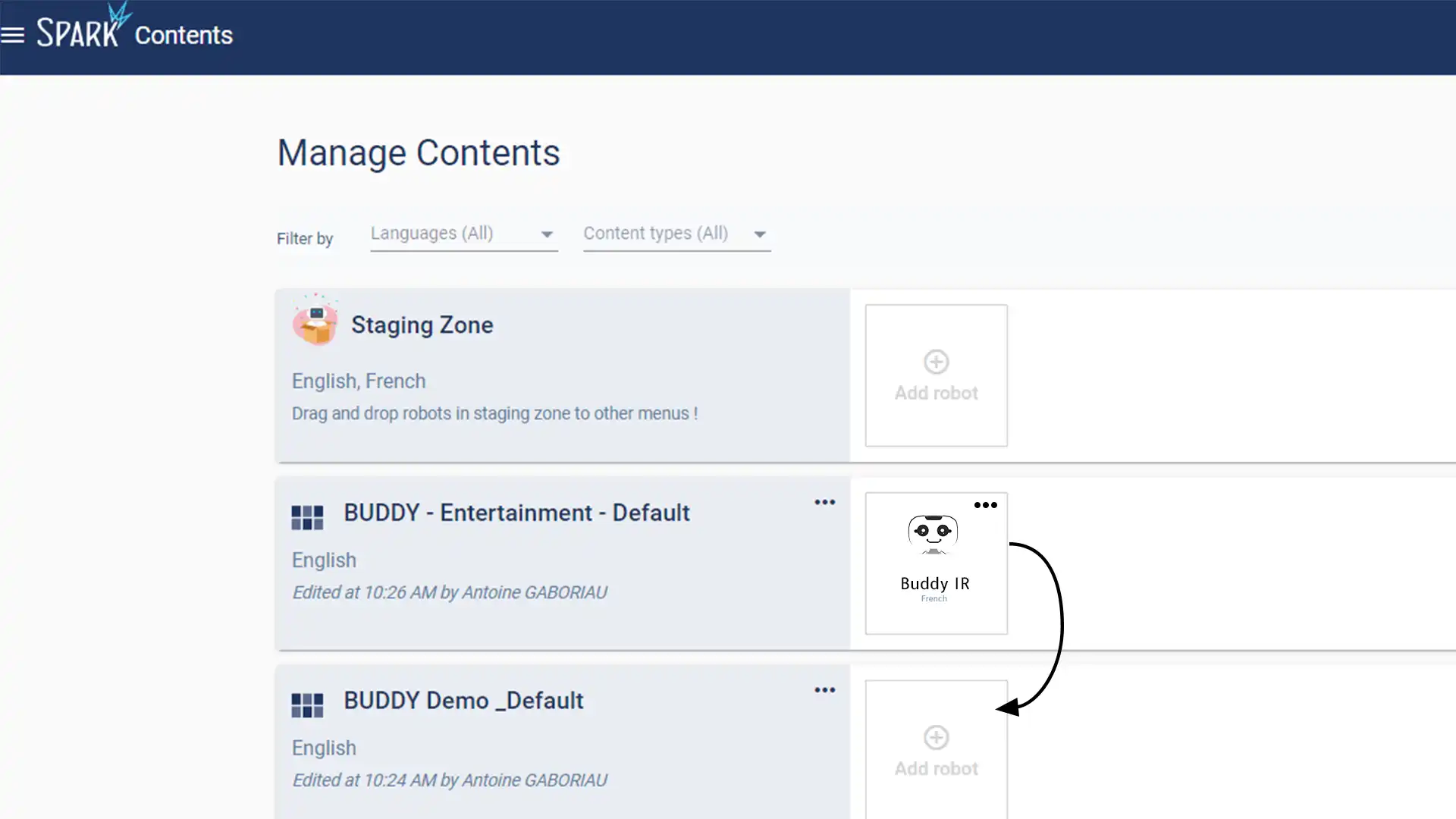1456x819 pixels.
Task: Click the Languages dropdown arrow
Action: (547, 234)
